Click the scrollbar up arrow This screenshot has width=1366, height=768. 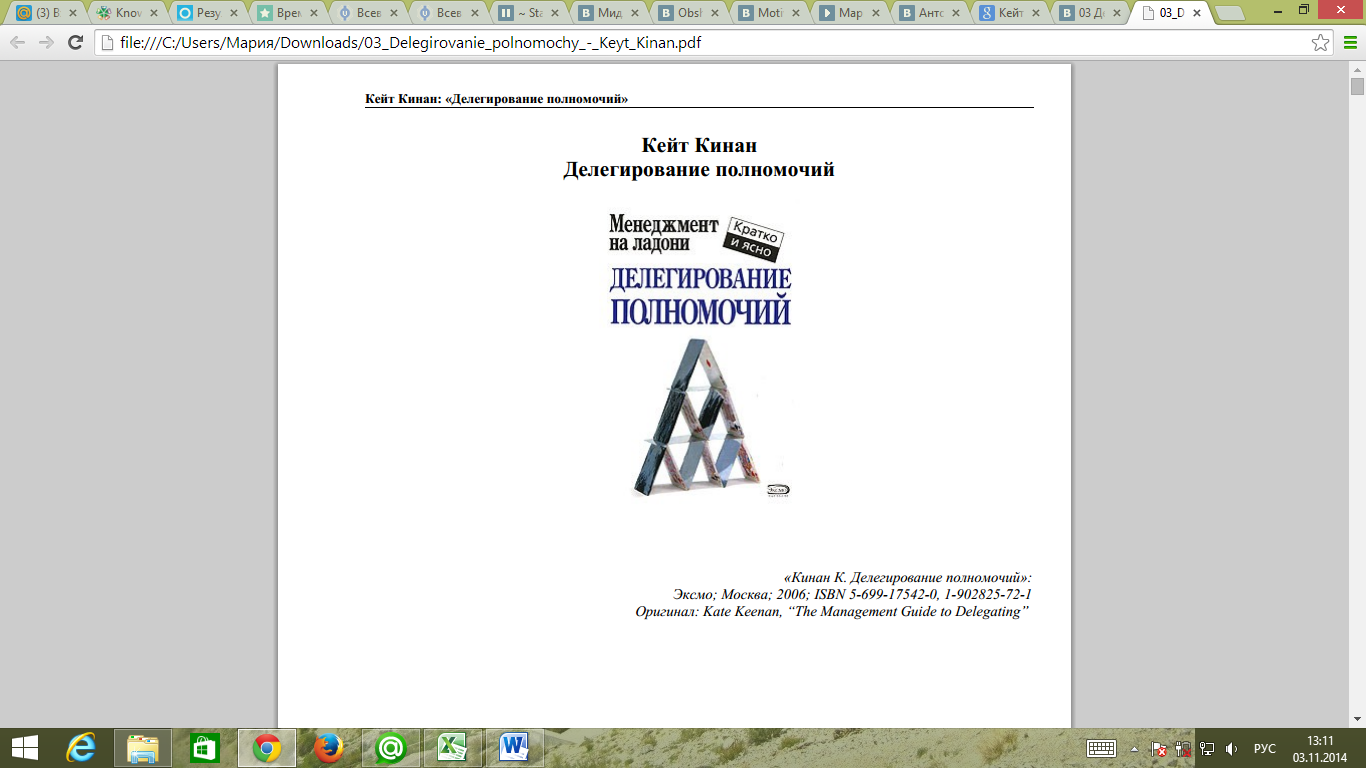coord(1357,68)
